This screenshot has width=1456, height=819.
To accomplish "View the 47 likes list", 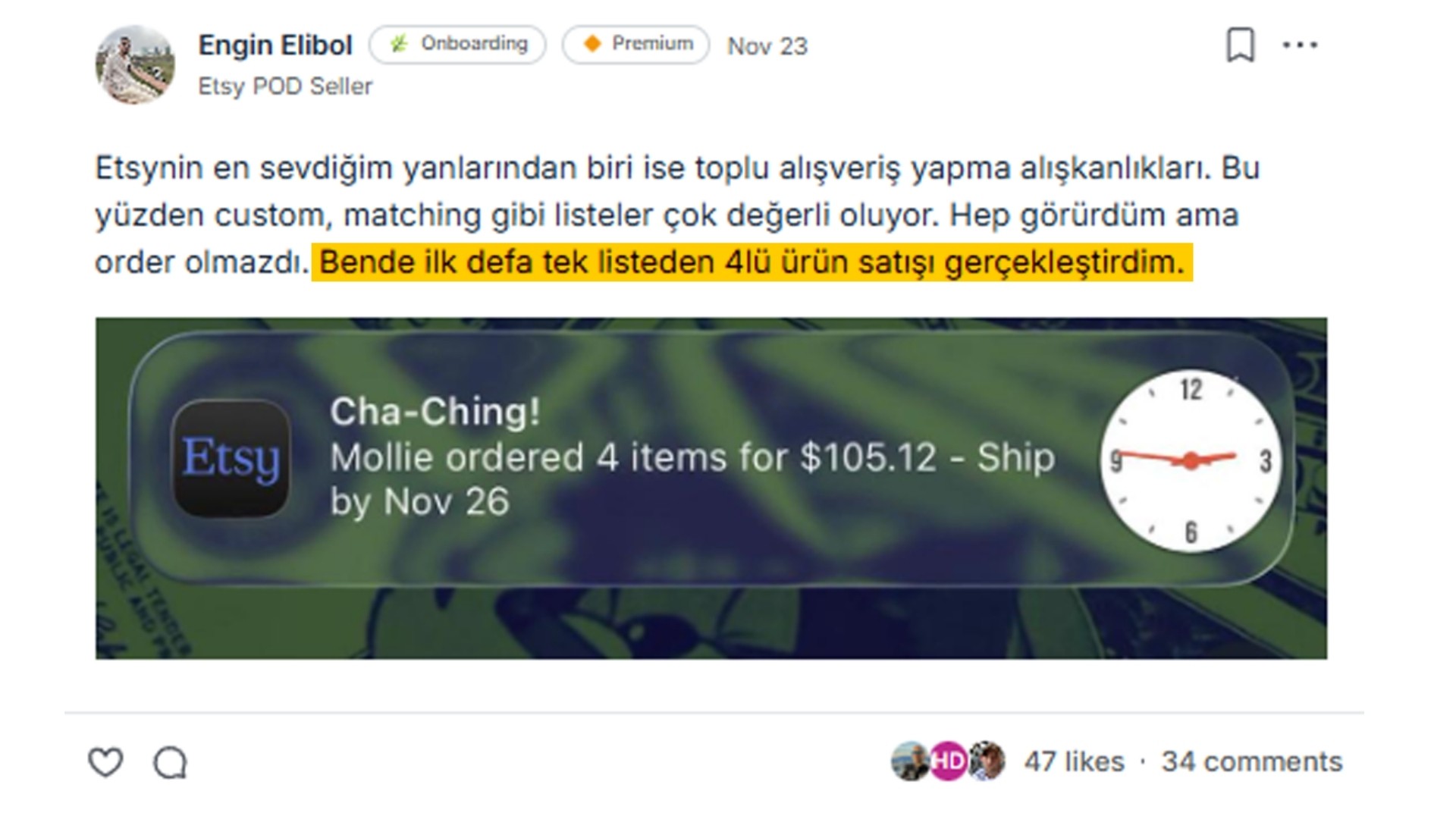I will point(1074,761).
